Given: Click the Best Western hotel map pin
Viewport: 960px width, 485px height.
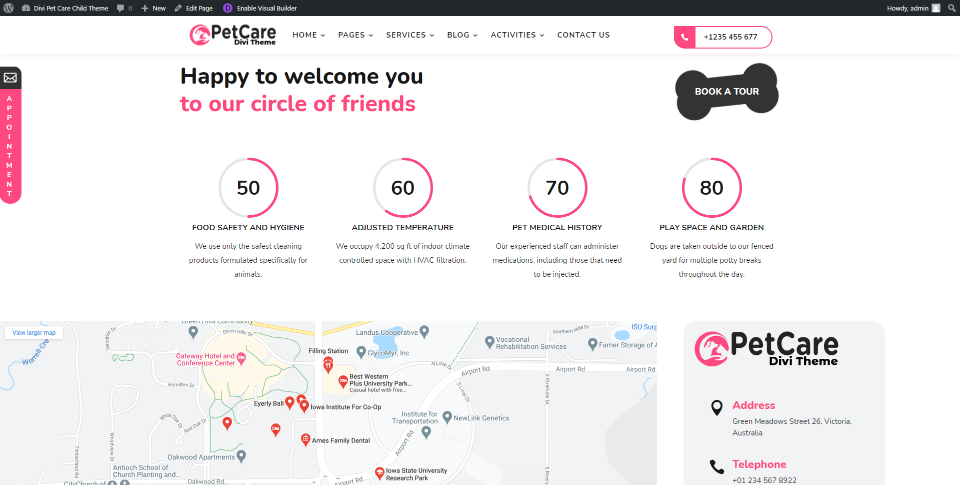Looking at the screenshot, I should [343, 381].
